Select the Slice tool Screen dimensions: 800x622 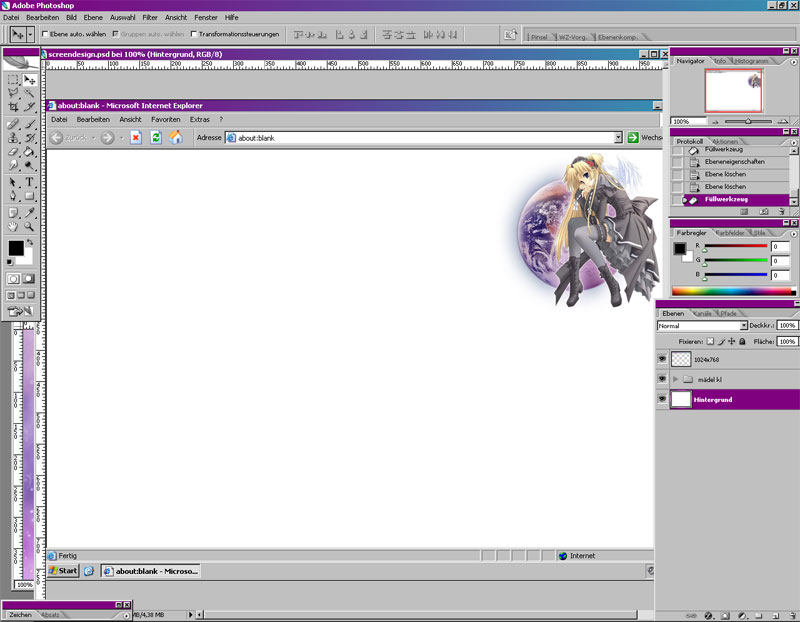click(30, 106)
